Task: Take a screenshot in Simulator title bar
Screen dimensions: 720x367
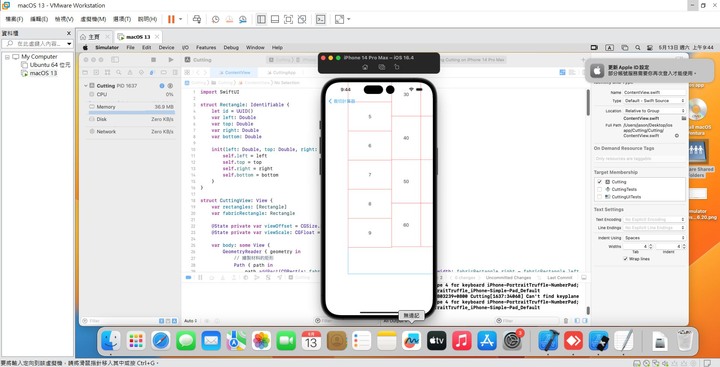Action: [381, 67]
